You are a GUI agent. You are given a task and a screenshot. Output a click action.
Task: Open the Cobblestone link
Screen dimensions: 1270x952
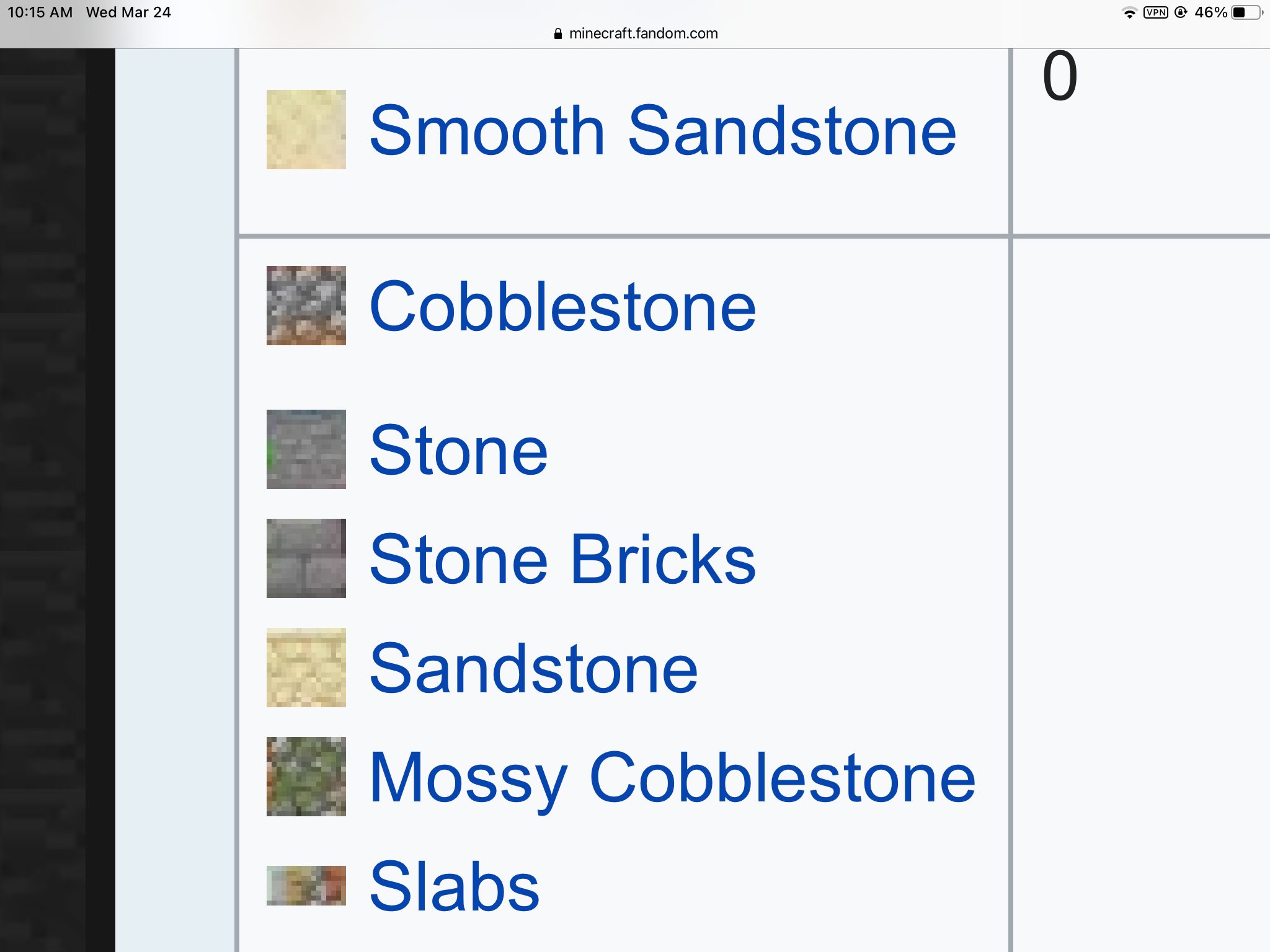click(562, 307)
